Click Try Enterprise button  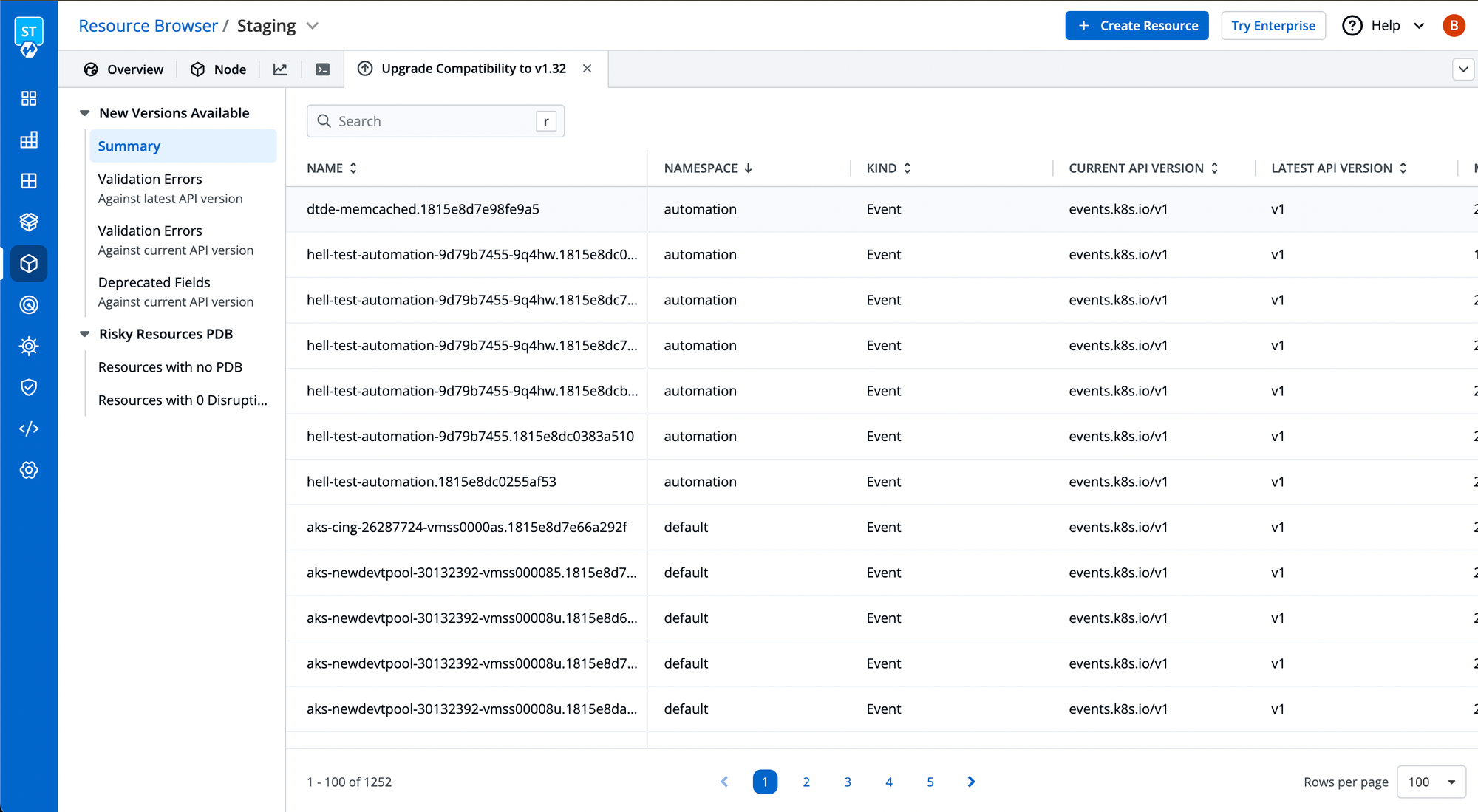coord(1273,26)
